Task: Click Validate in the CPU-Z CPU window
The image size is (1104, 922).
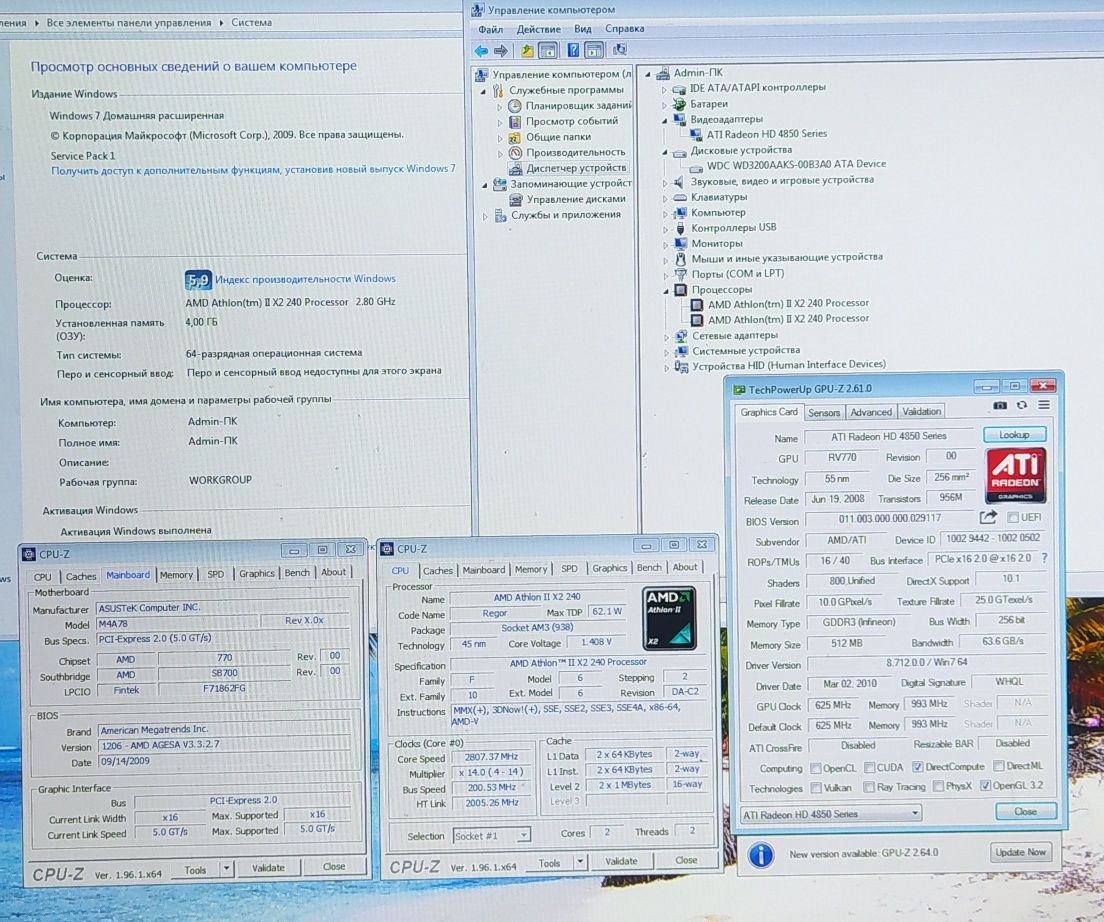Action: (621, 861)
